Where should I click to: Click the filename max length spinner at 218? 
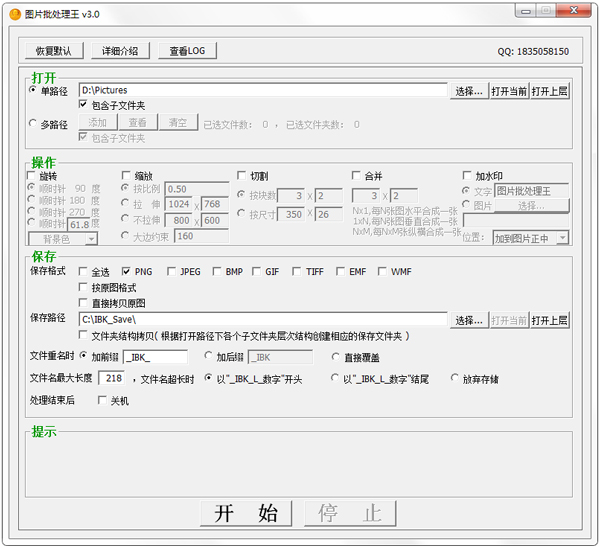(x=113, y=378)
